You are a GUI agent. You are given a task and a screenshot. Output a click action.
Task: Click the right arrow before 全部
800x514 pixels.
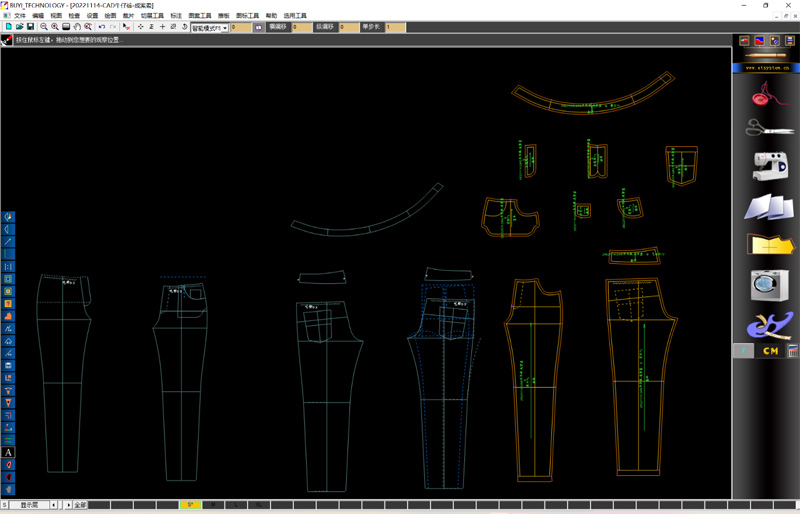click(x=68, y=505)
